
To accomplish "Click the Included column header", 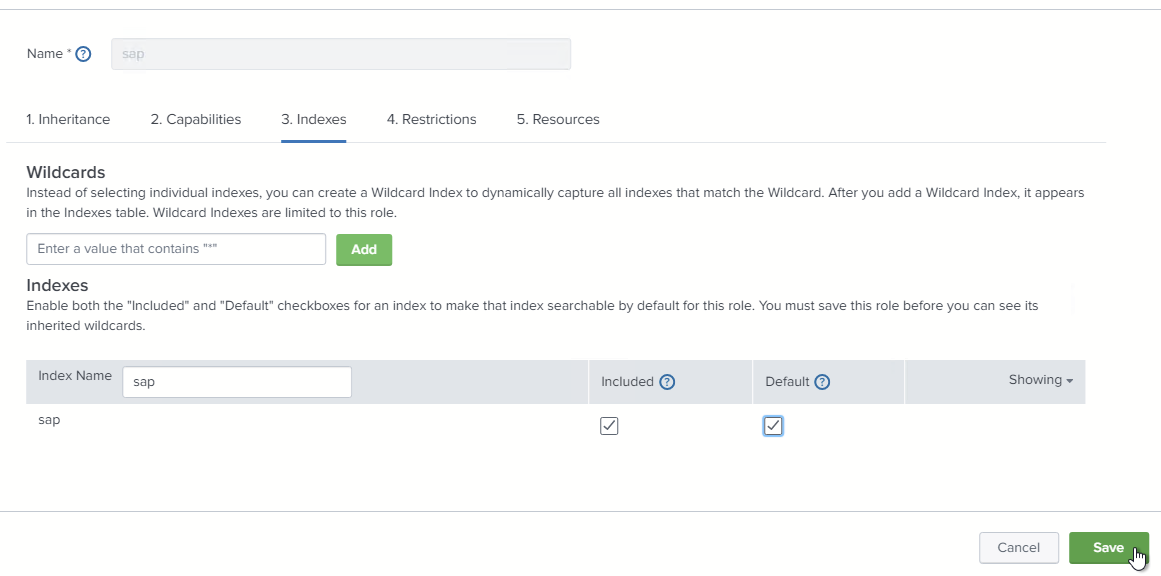I will click(628, 381).
